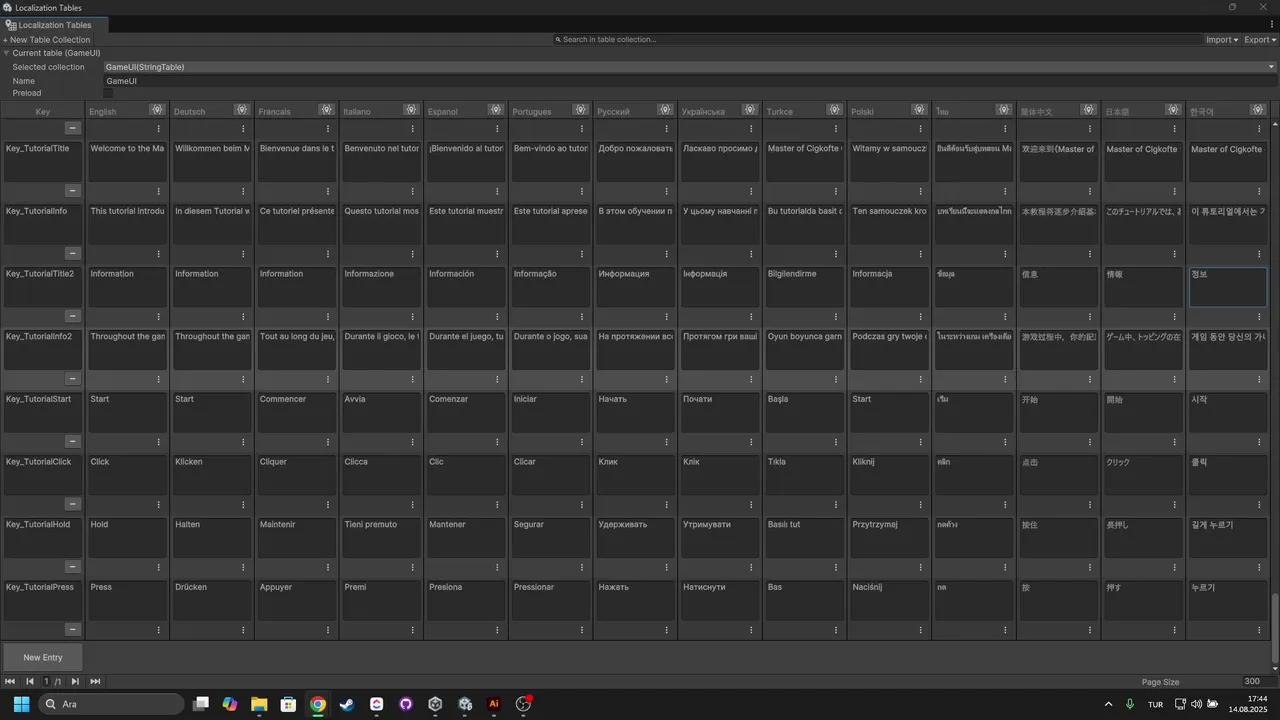Viewport: 1280px width, 720px height.
Task: Open Portugues locale table metadata icon
Action: [581, 110]
